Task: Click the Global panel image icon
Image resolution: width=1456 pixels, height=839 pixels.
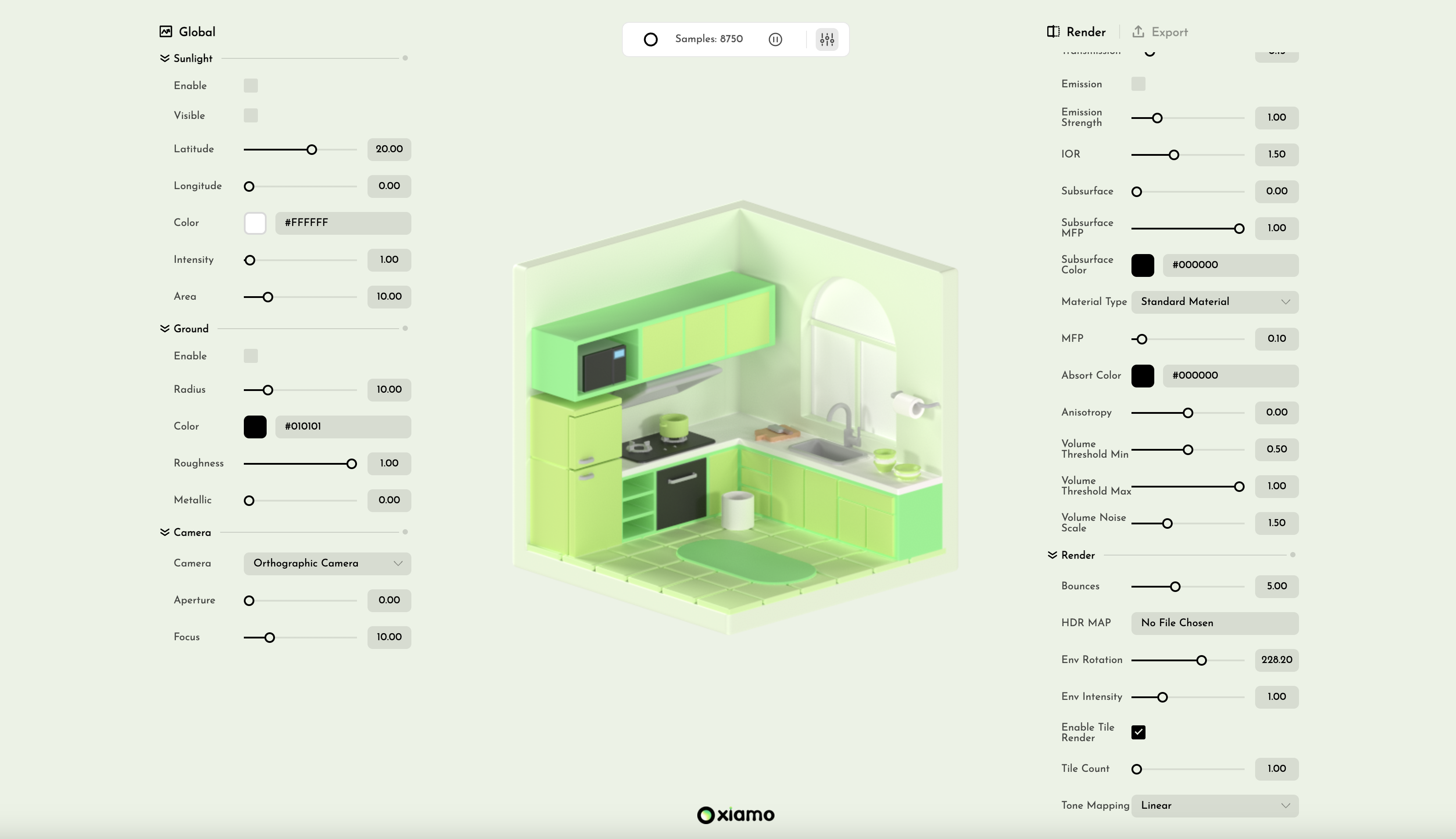Action: pos(166,32)
